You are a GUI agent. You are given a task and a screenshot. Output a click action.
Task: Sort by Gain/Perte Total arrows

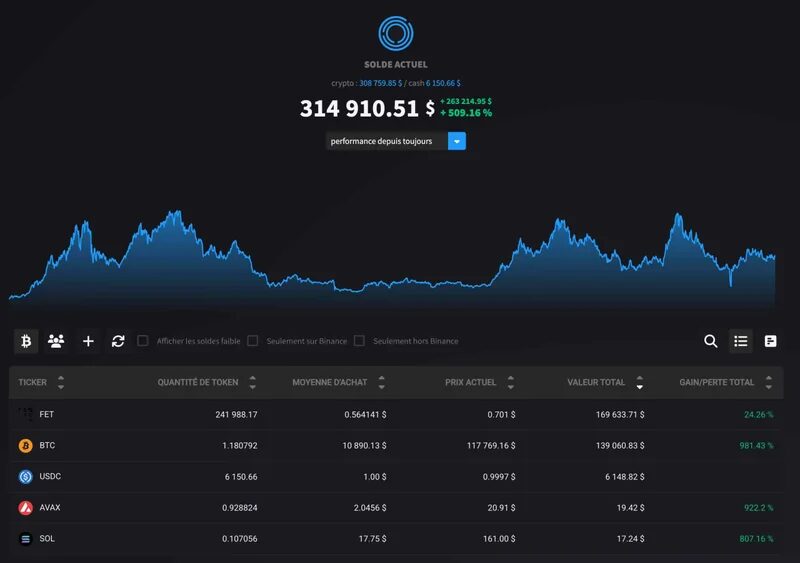(769, 382)
